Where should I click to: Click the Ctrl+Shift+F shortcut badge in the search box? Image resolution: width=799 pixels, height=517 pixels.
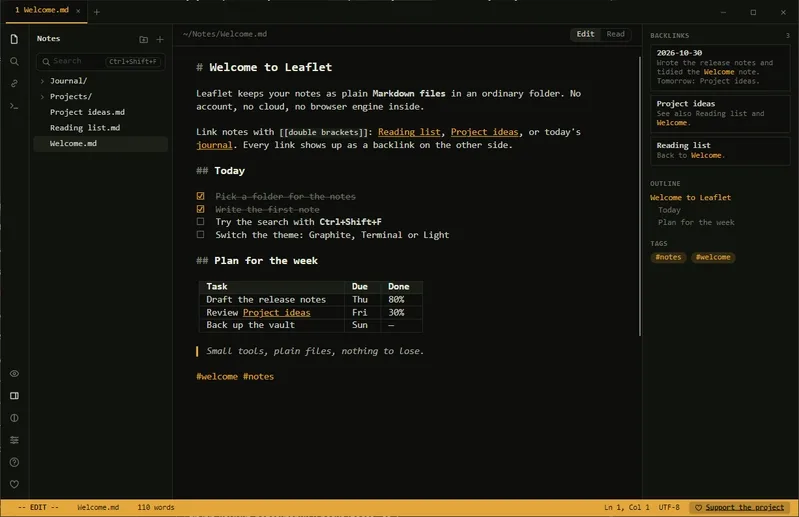133,62
